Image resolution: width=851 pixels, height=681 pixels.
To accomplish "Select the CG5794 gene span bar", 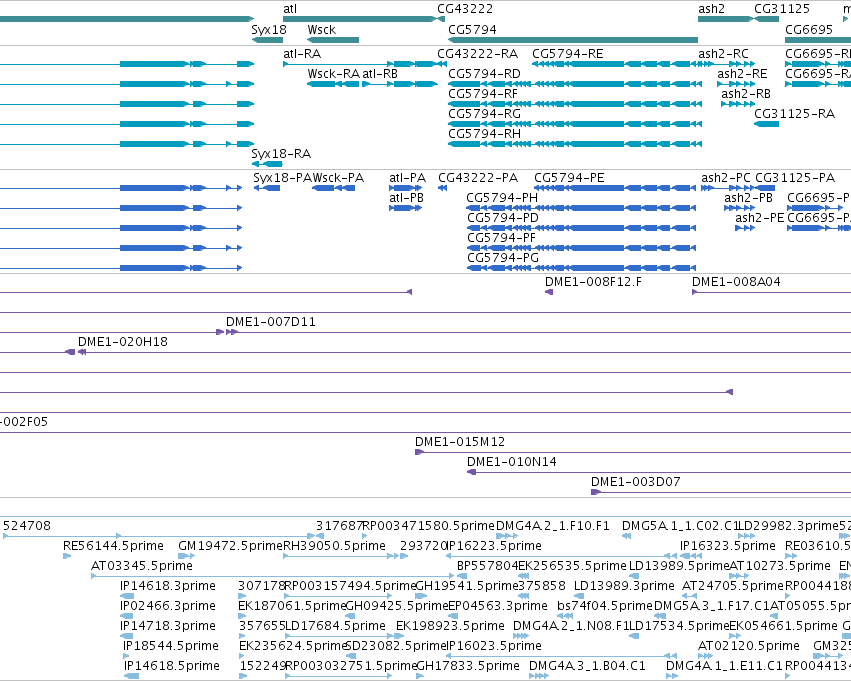I will coord(573,40).
